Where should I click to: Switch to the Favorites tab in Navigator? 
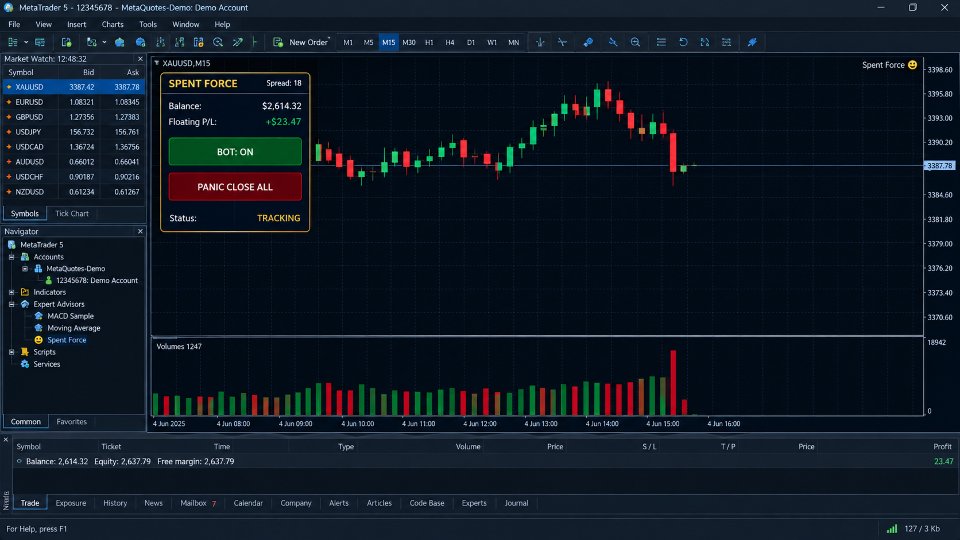point(72,422)
